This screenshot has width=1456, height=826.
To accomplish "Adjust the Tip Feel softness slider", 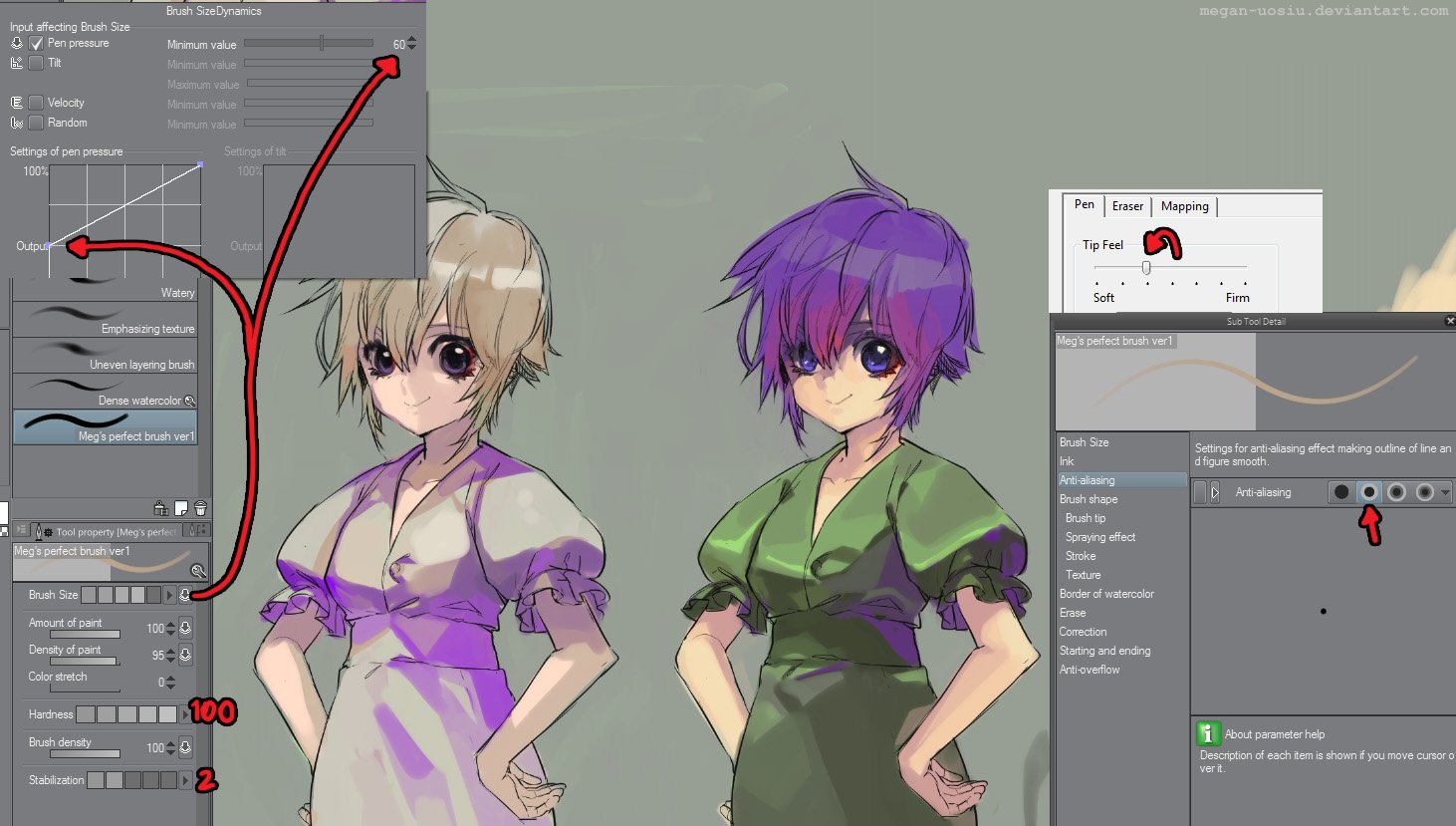I will (1145, 266).
